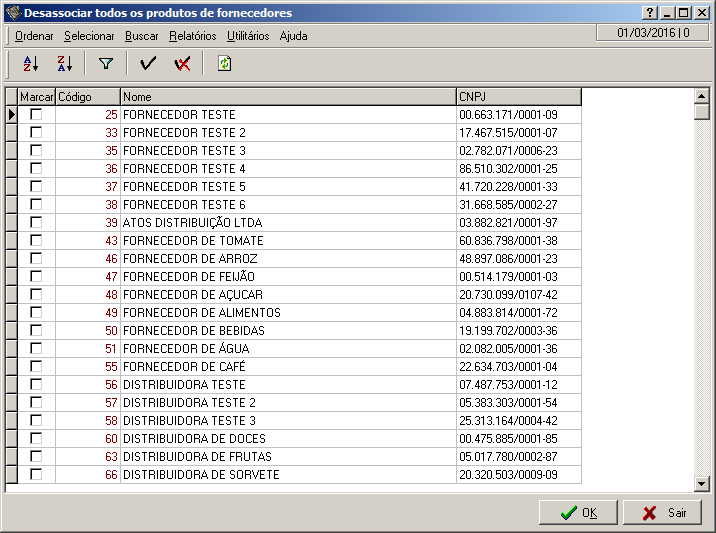Mark the ATOS DISTRIBUIÇÃO LTDA checkbox
Viewport: 716px width, 533px height.
pyautogui.click(x=36, y=223)
